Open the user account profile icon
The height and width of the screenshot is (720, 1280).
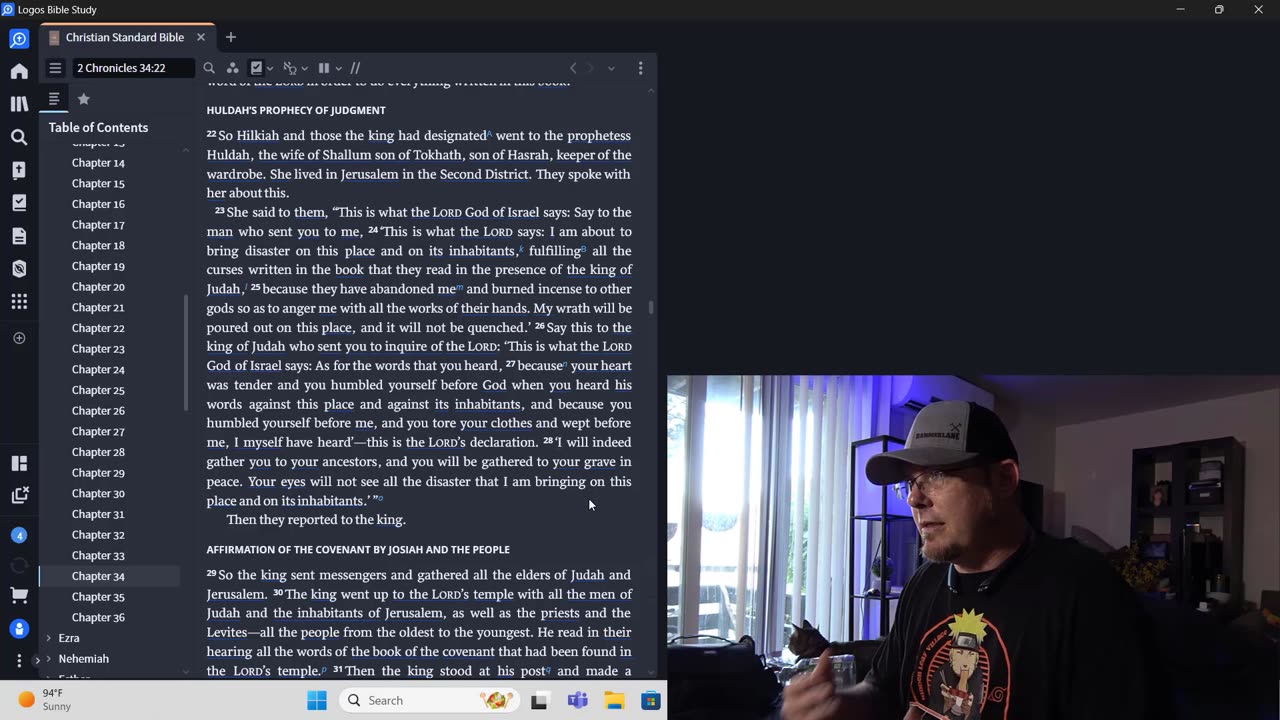coord(19,629)
